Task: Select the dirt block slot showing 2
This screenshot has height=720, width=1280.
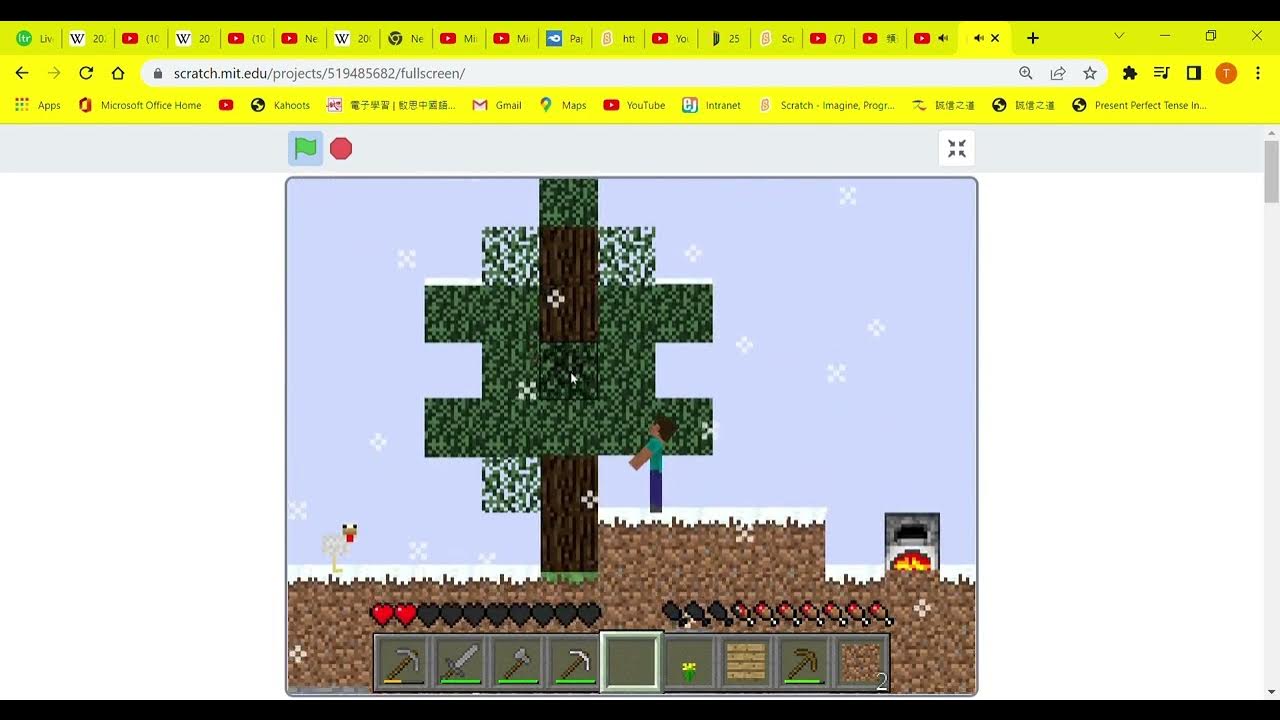Action: pyautogui.click(x=860, y=663)
